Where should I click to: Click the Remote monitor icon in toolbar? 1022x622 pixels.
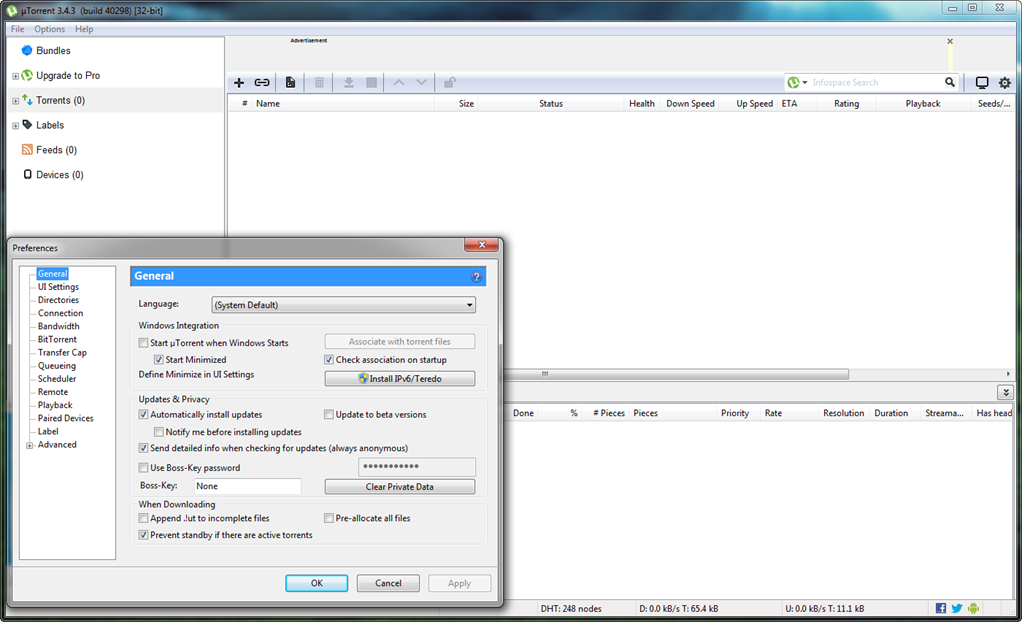[x=982, y=83]
